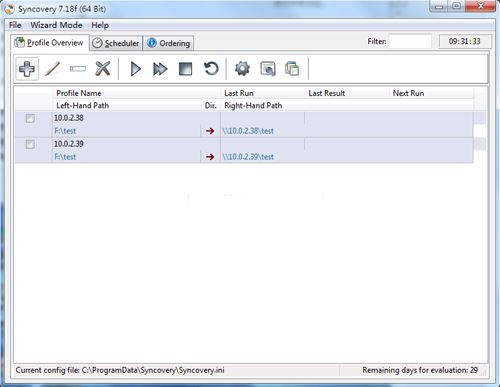Click the \\10.0.2.38\test right-hand path
The width and height of the screenshot is (500, 387).
click(248, 131)
